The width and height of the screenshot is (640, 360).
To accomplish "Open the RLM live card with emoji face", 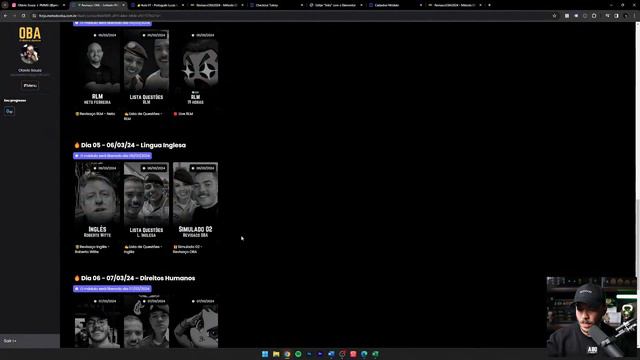I will 195,68.
